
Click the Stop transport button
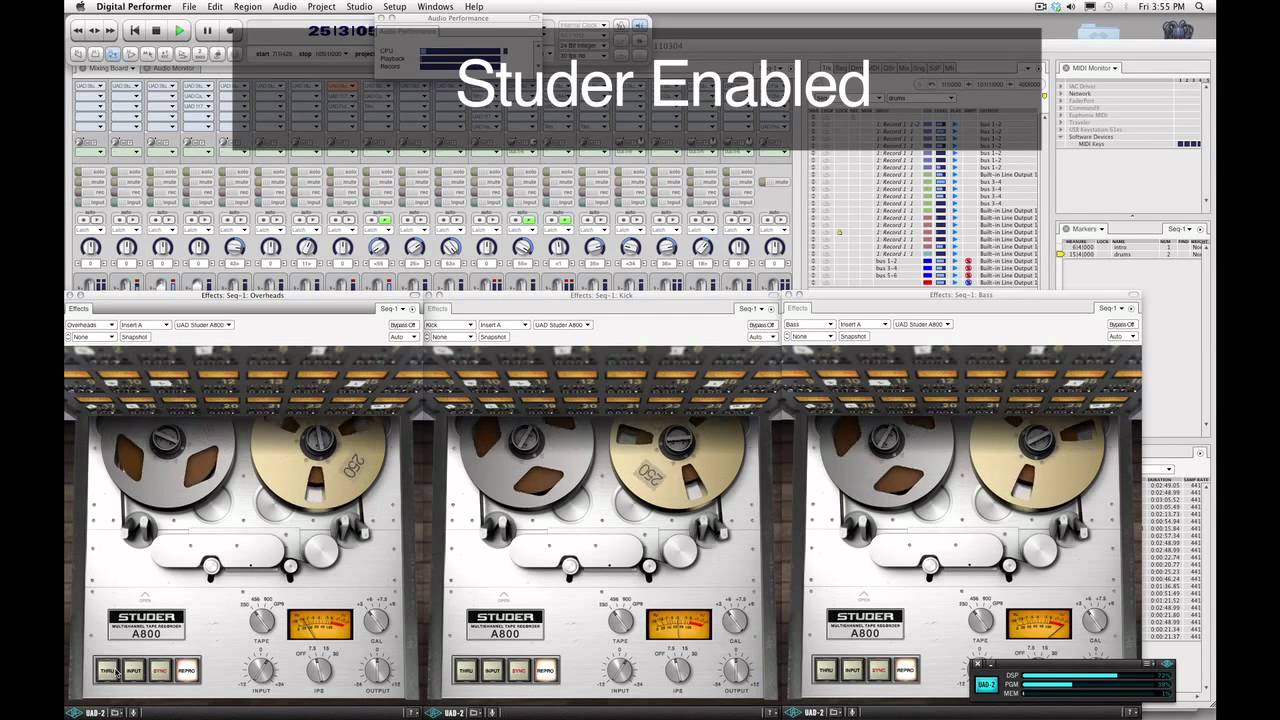click(156, 31)
